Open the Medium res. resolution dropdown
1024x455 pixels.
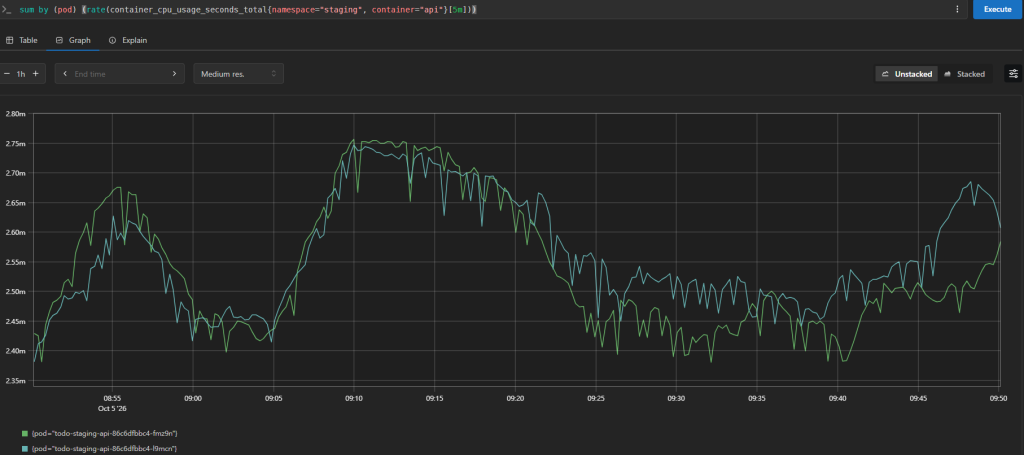238,74
